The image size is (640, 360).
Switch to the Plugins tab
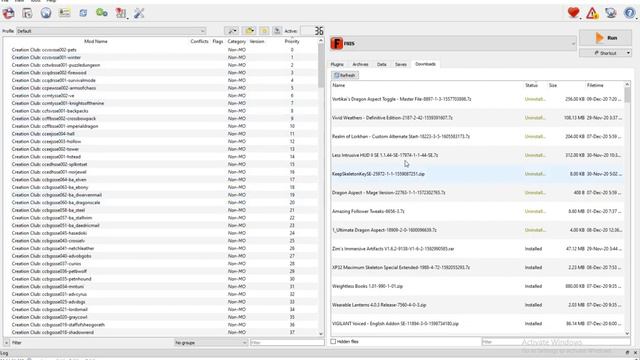(337, 64)
